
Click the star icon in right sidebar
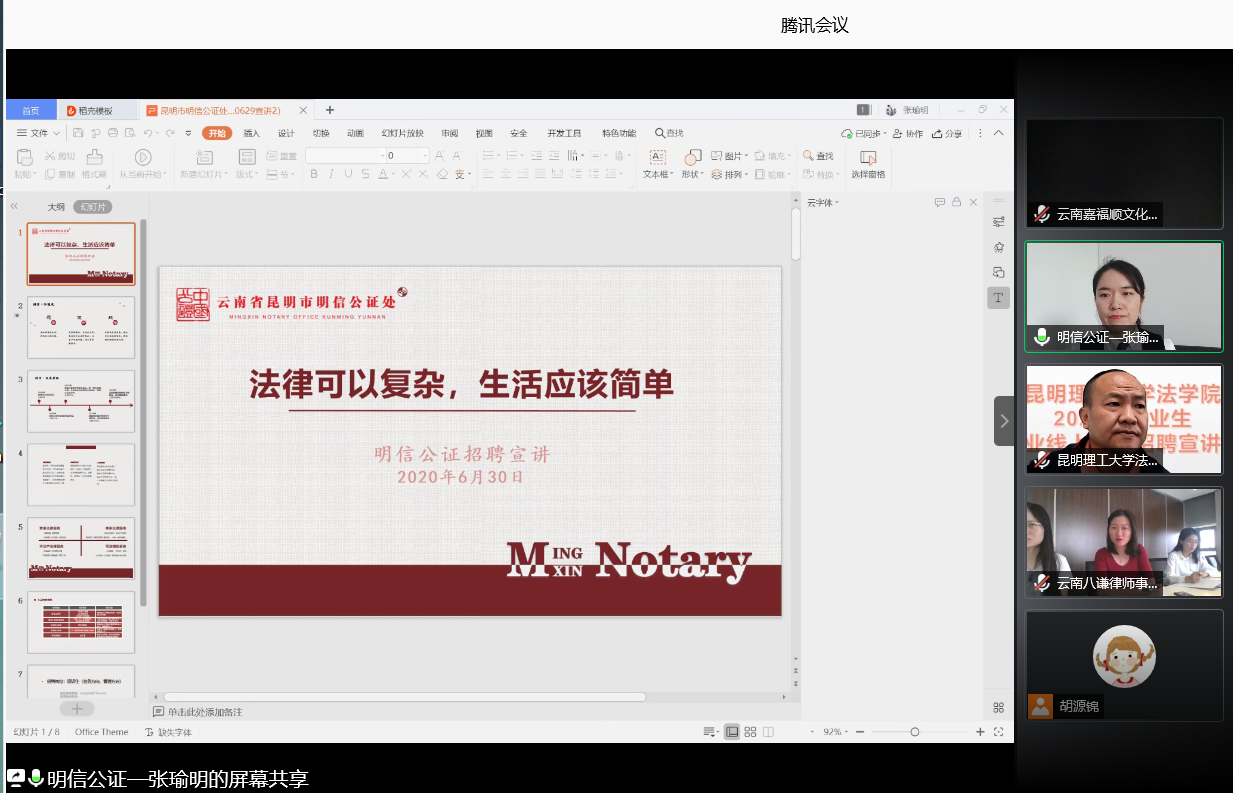click(998, 247)
